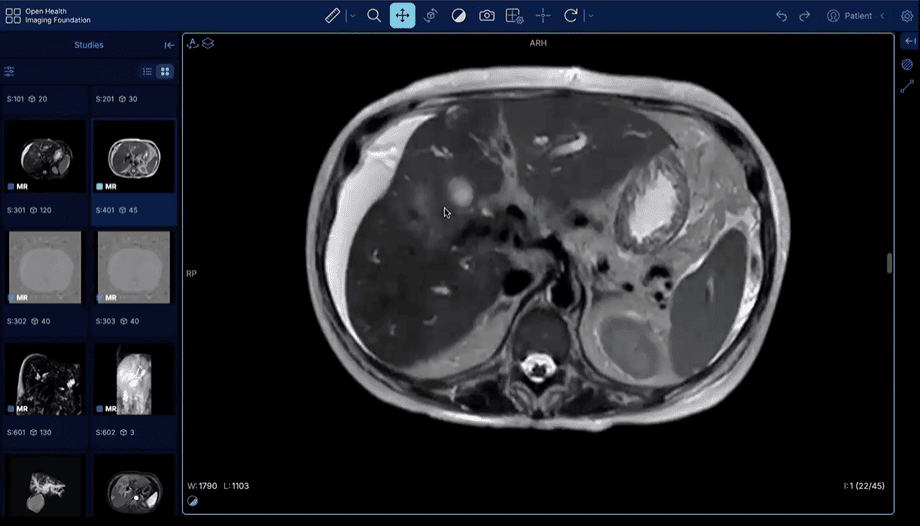Select the Length measurement ruler tool
Image resolution: width=920 pixels, height=526 pixels.
point(334,16)
